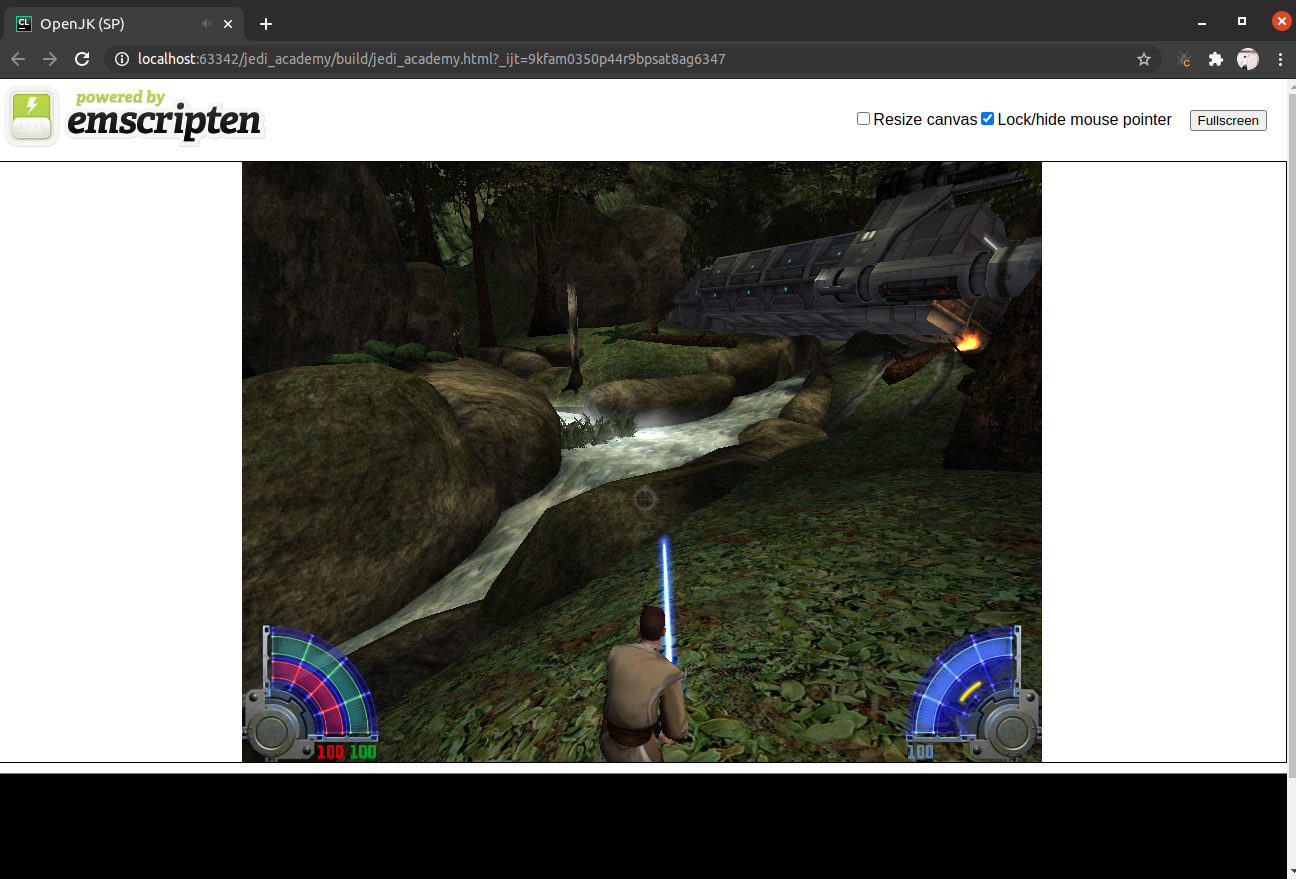Click the health and shield HUD gauge
Viewport: 1296px width, 879px height.
311,693
